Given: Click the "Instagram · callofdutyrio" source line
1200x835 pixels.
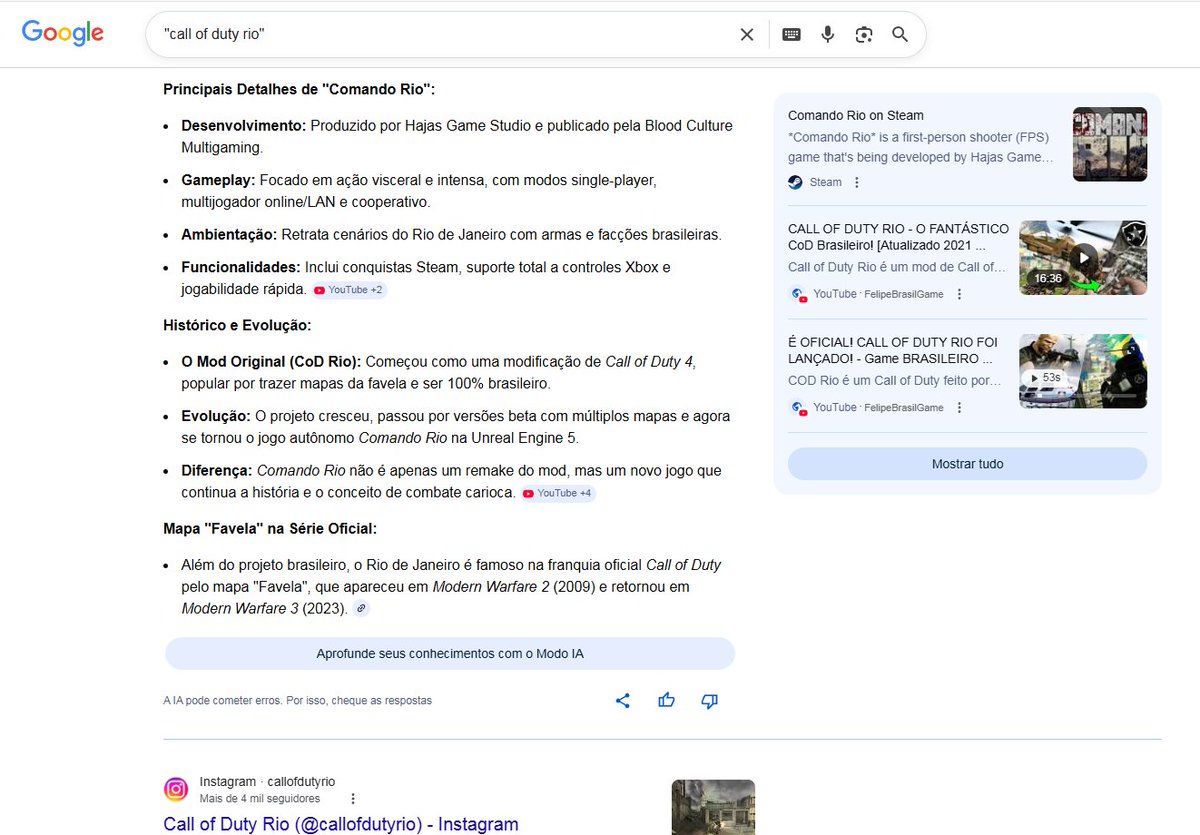Looking at the screenshot, I should tap(267, 781).
